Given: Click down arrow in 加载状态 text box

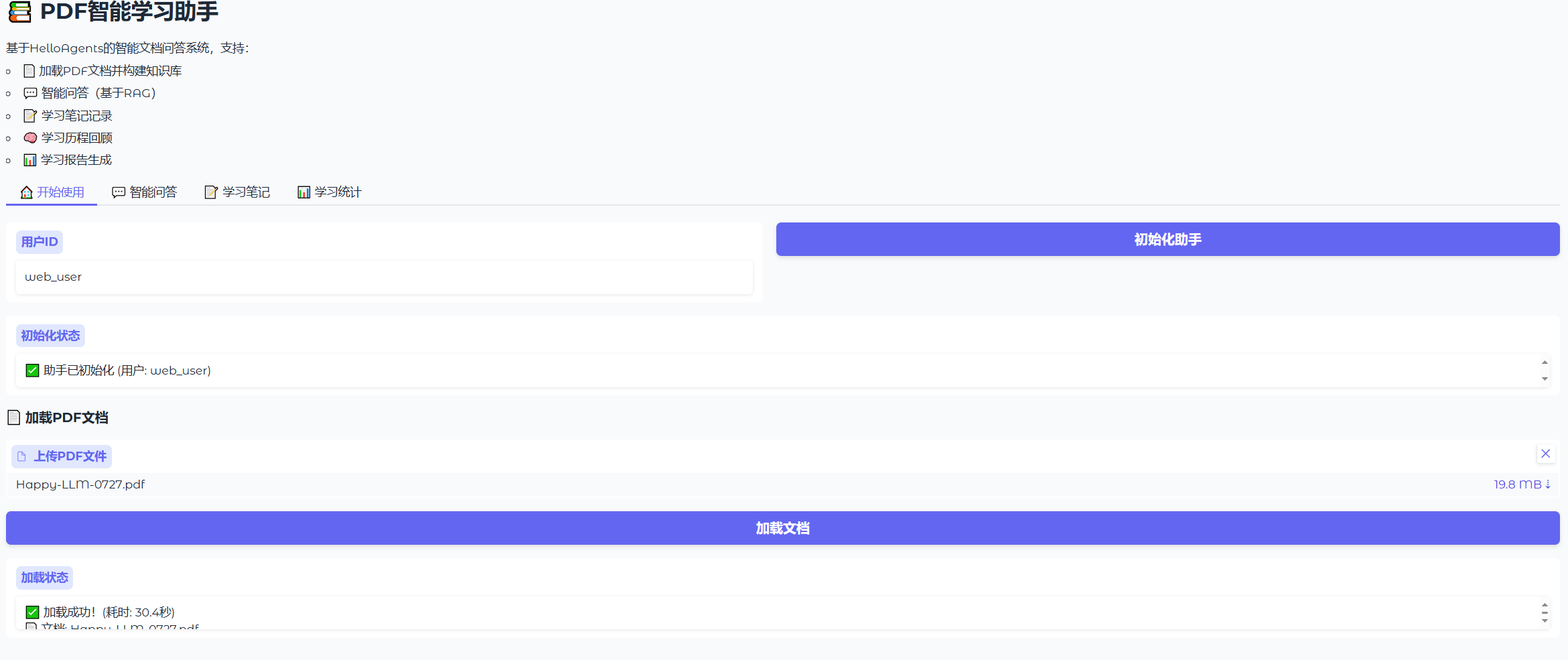Looking at the screenshot, I should click(1545, 620).
